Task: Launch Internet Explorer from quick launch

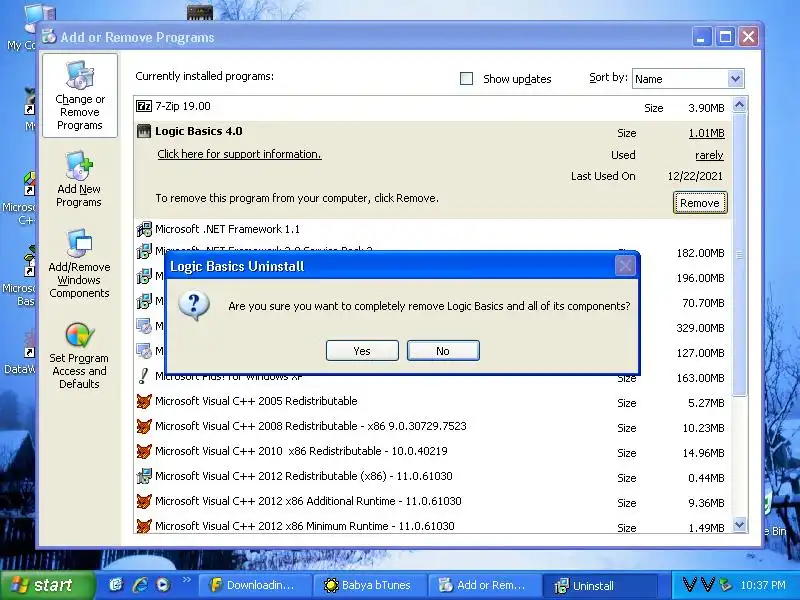Action: tap(140, 585)
